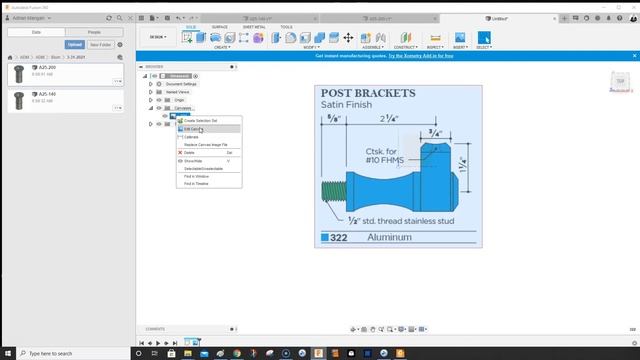Collapse the Canvases folder

pos(151,108)
